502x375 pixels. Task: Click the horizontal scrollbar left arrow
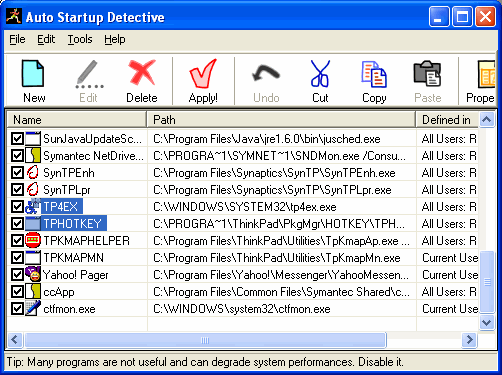point(14,340)
